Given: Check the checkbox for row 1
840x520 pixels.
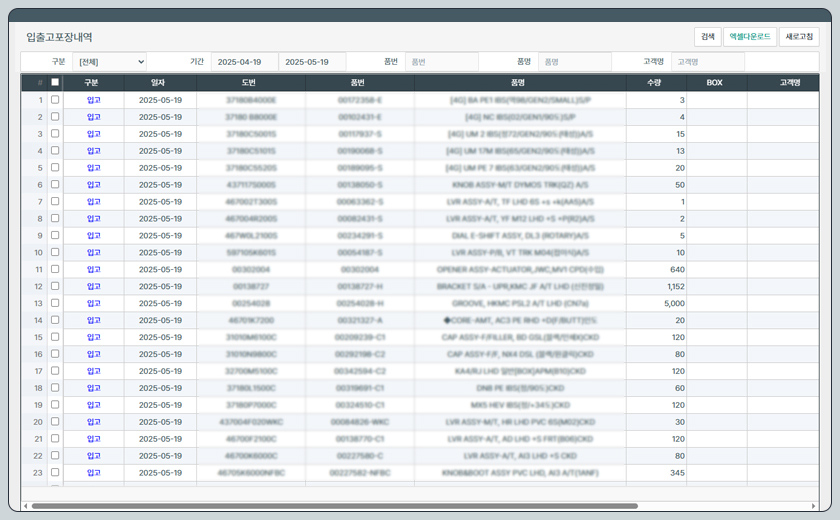Looking at the screenshot, I should [55, 100].
